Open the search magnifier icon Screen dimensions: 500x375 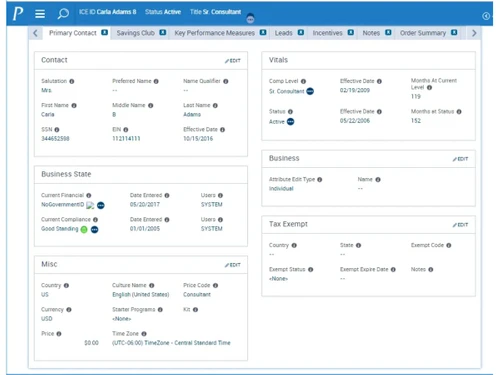click(63, 14)
